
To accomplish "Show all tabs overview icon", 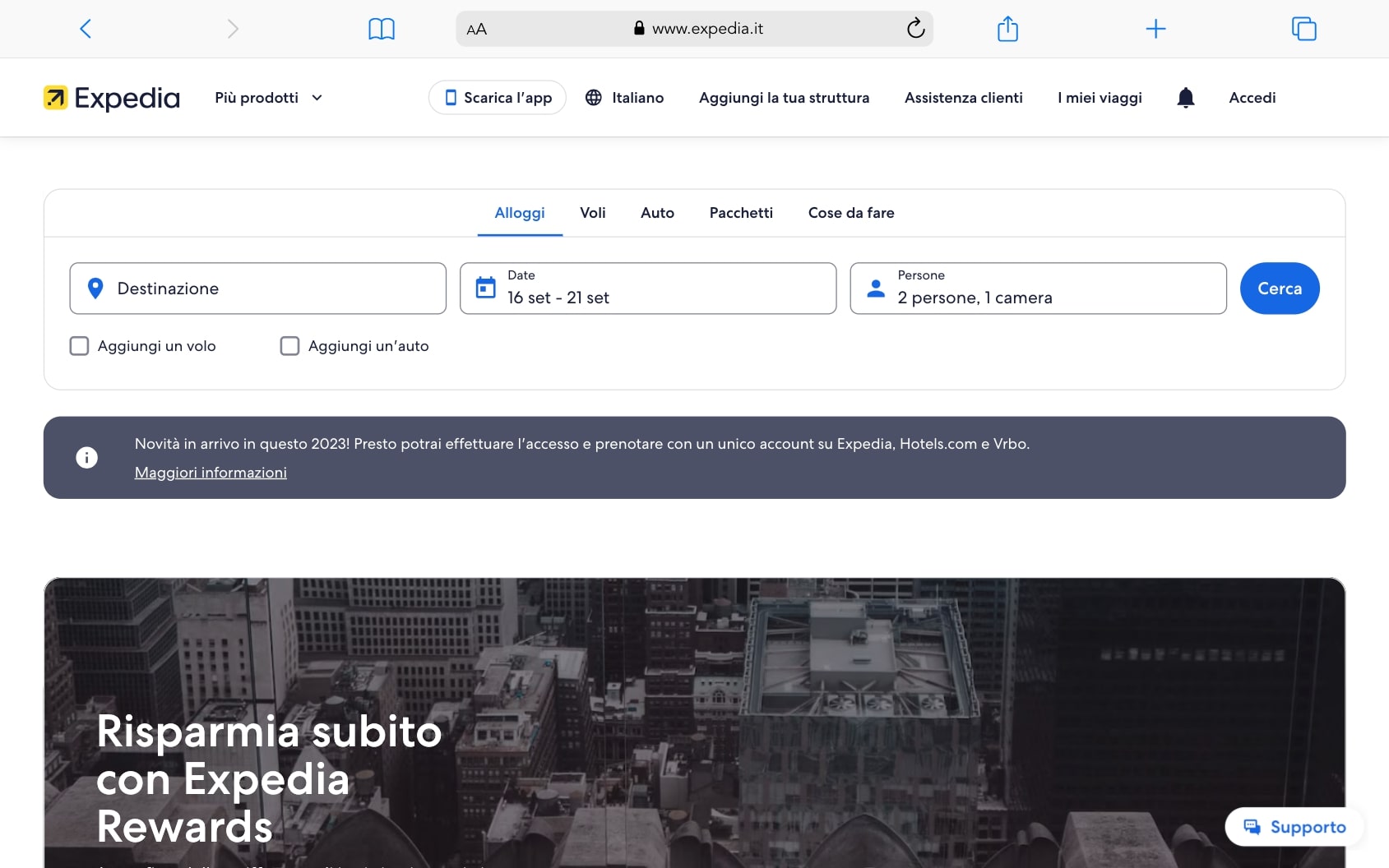I will coord(1303,29).
